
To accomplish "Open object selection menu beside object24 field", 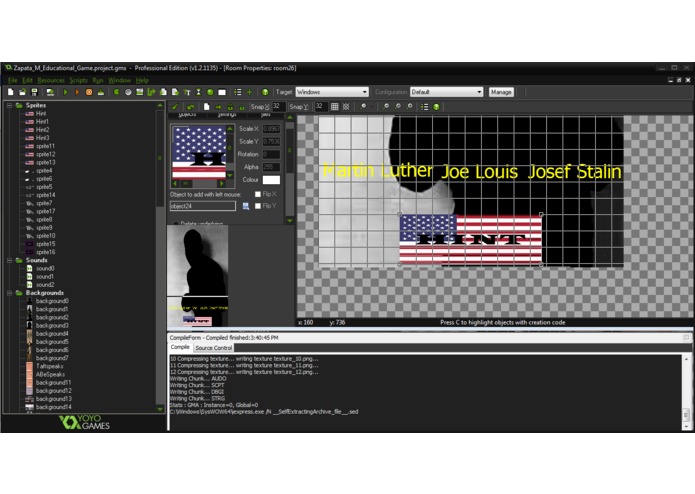I will pyautogui.click(x=246, y=206).
